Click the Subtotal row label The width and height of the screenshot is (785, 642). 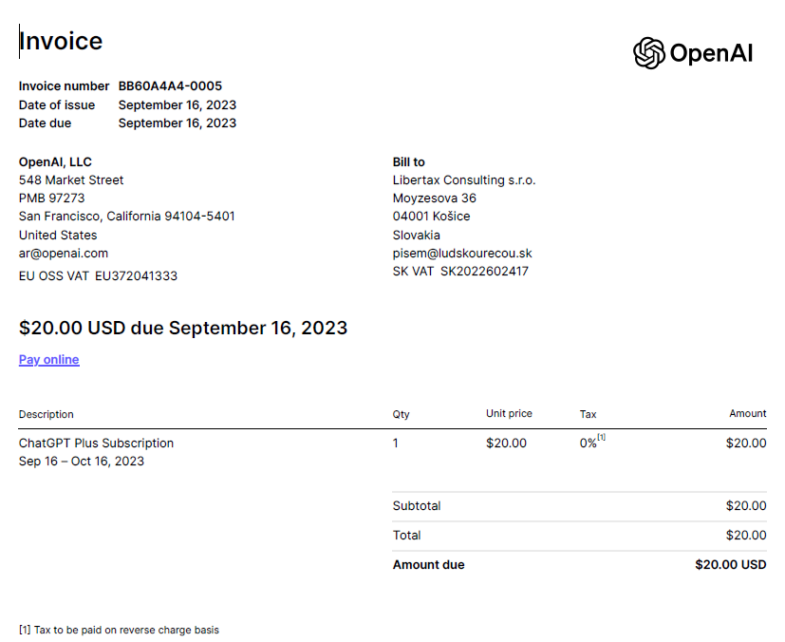pos(417,506)
